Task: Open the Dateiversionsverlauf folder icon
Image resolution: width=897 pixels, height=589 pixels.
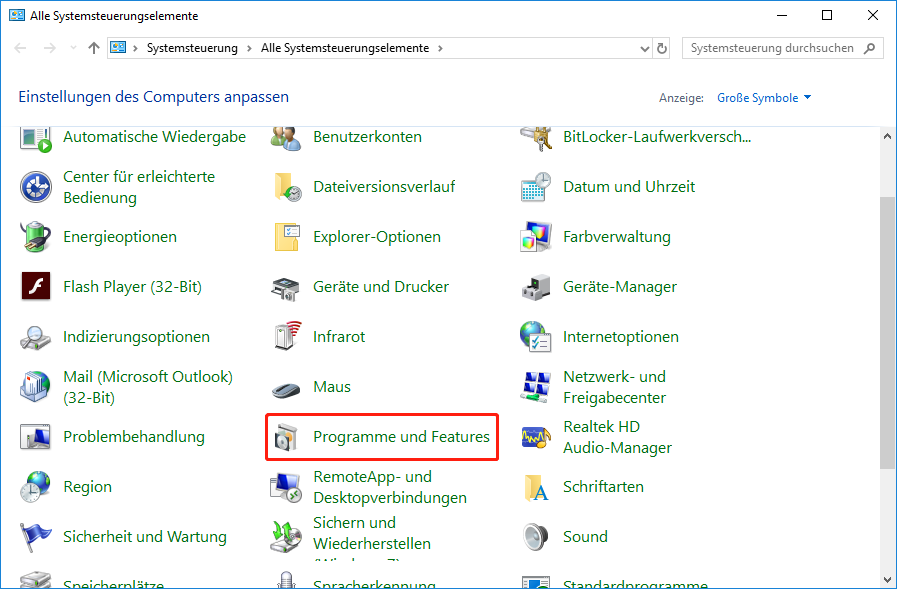Action: click(288, 187)
